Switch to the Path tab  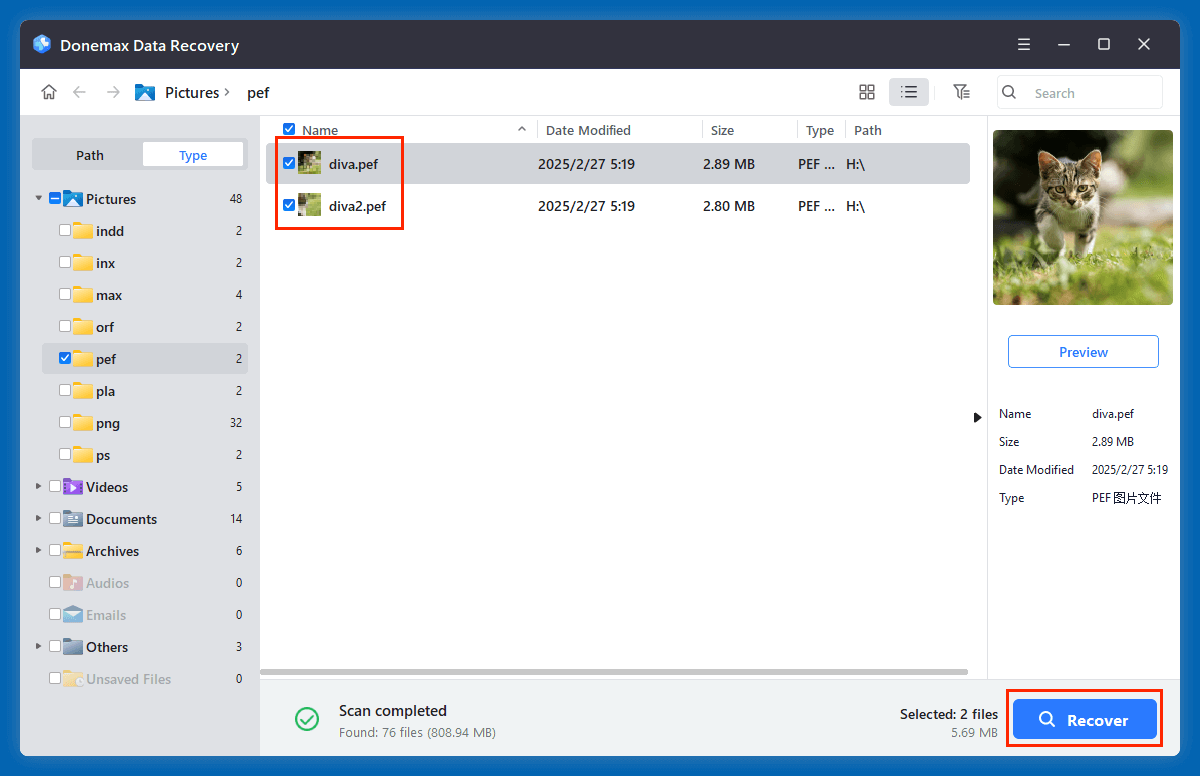pyautogui.click(x=89, y=154)
